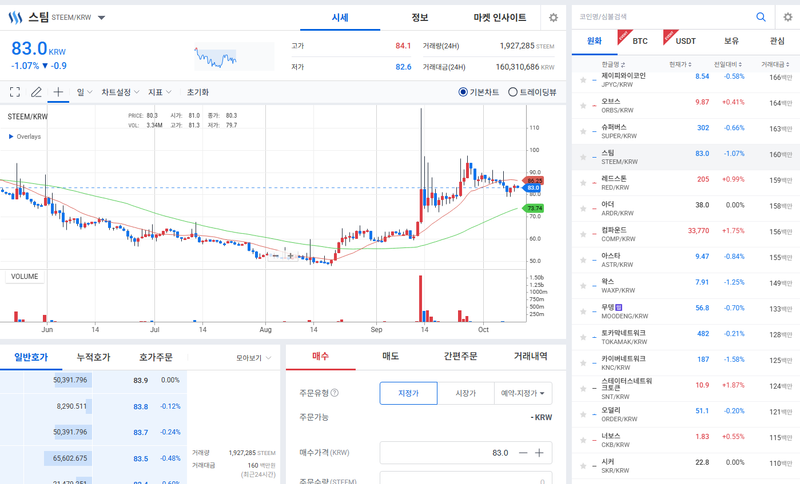Focus the coin name search field
Screen dimensions: 800x484
(663, 17)
